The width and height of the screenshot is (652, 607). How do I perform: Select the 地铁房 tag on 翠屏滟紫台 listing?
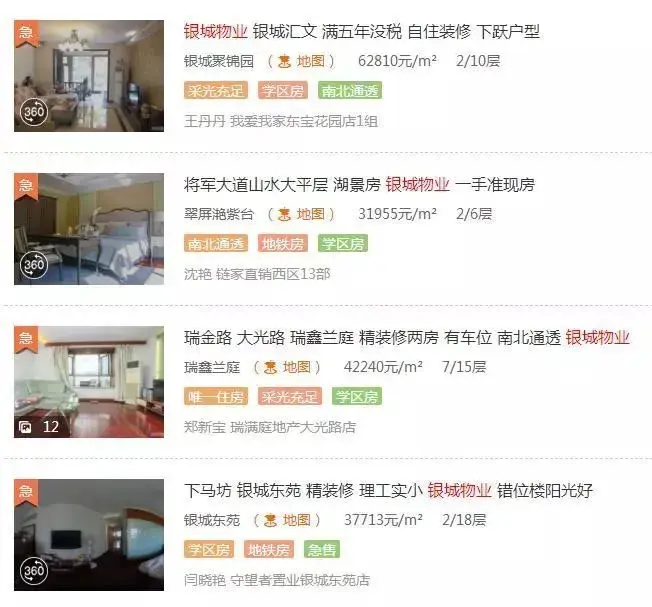283,244
